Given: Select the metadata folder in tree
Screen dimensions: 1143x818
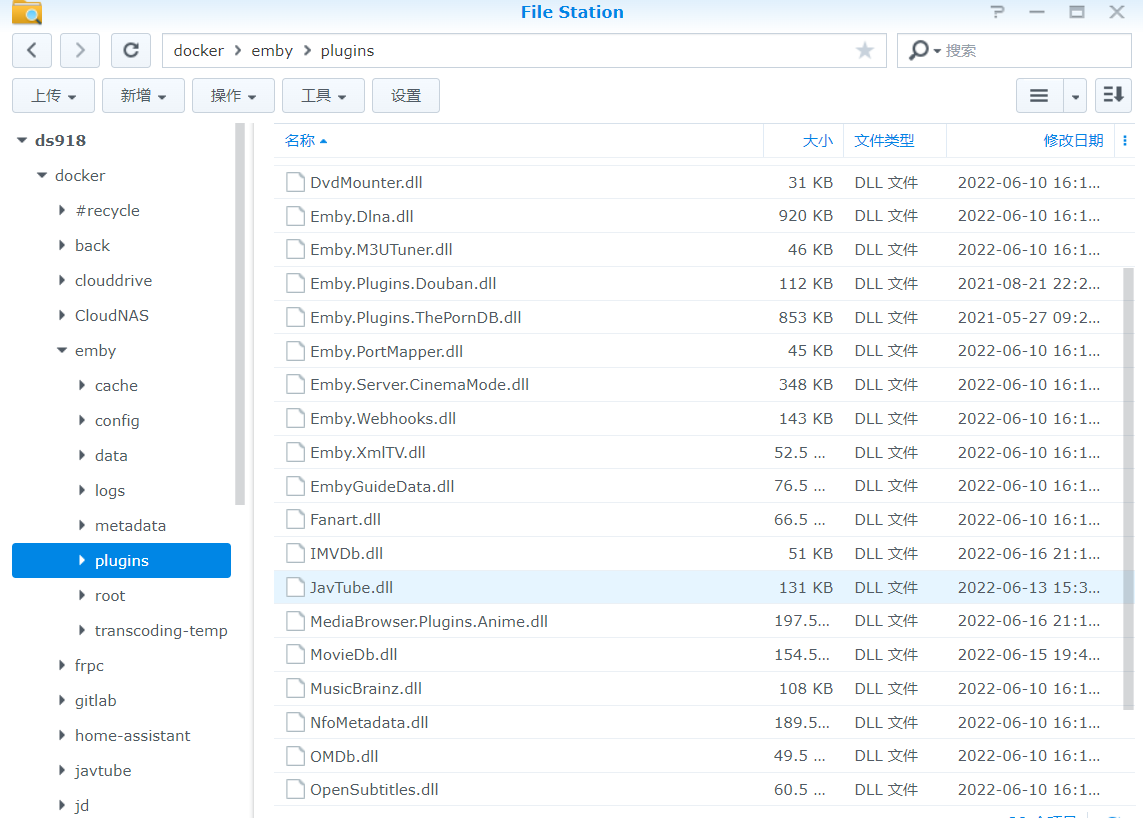Looking at the screenshot, I should 130,526.
